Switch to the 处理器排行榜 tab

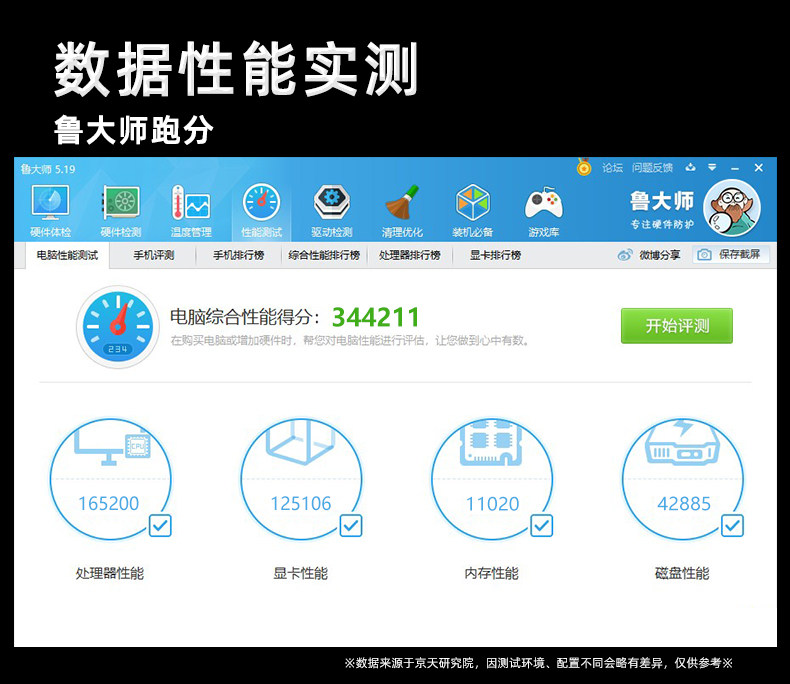tap(410, 255)
